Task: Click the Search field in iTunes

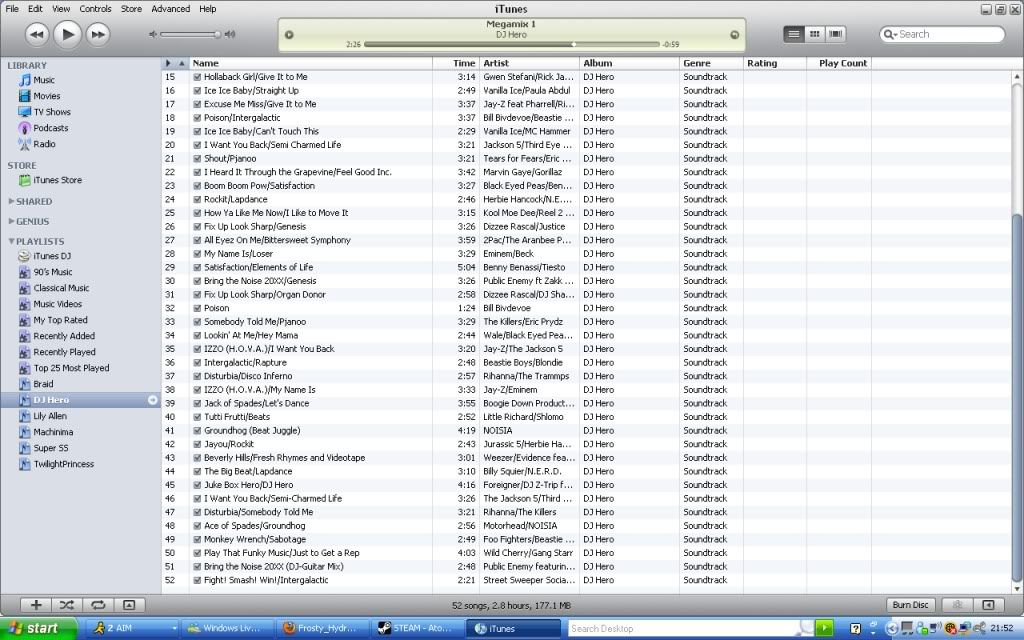Action: 942,35
